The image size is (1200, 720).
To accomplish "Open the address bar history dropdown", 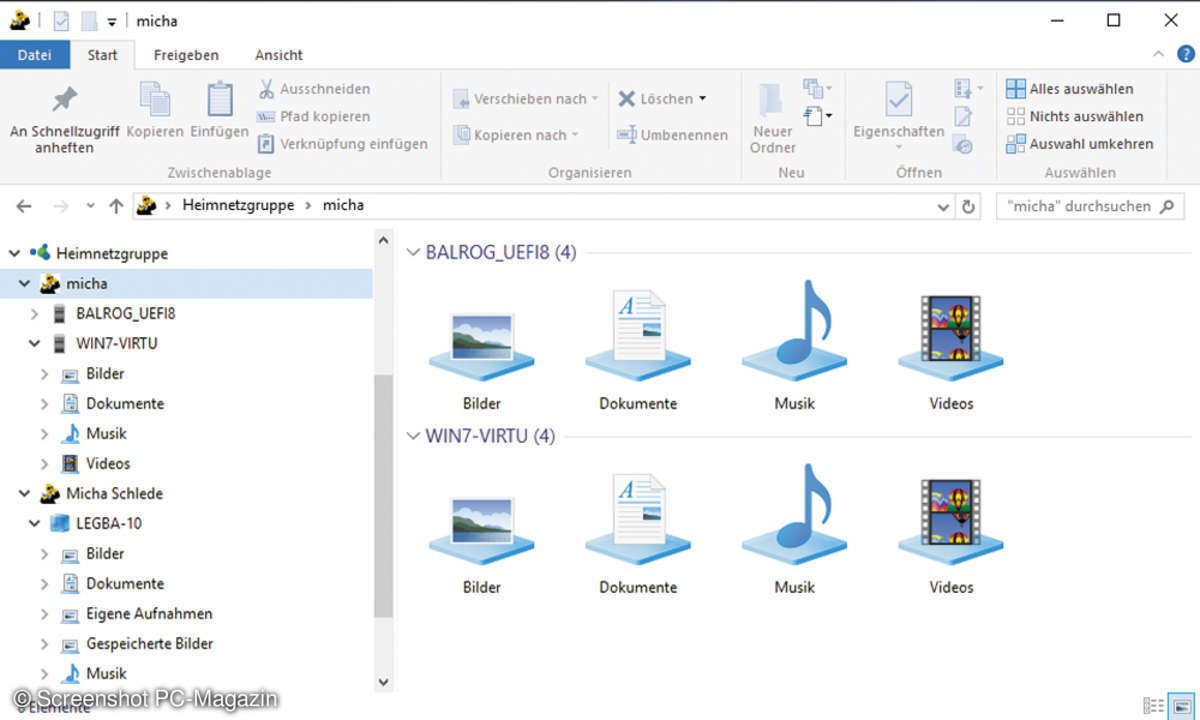I will [x=944, y=207].
